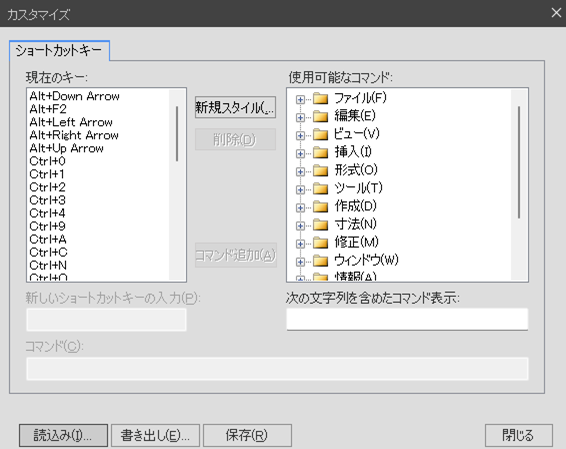
Task: Click the 読込み(I) button
Action: pos(63,435)
